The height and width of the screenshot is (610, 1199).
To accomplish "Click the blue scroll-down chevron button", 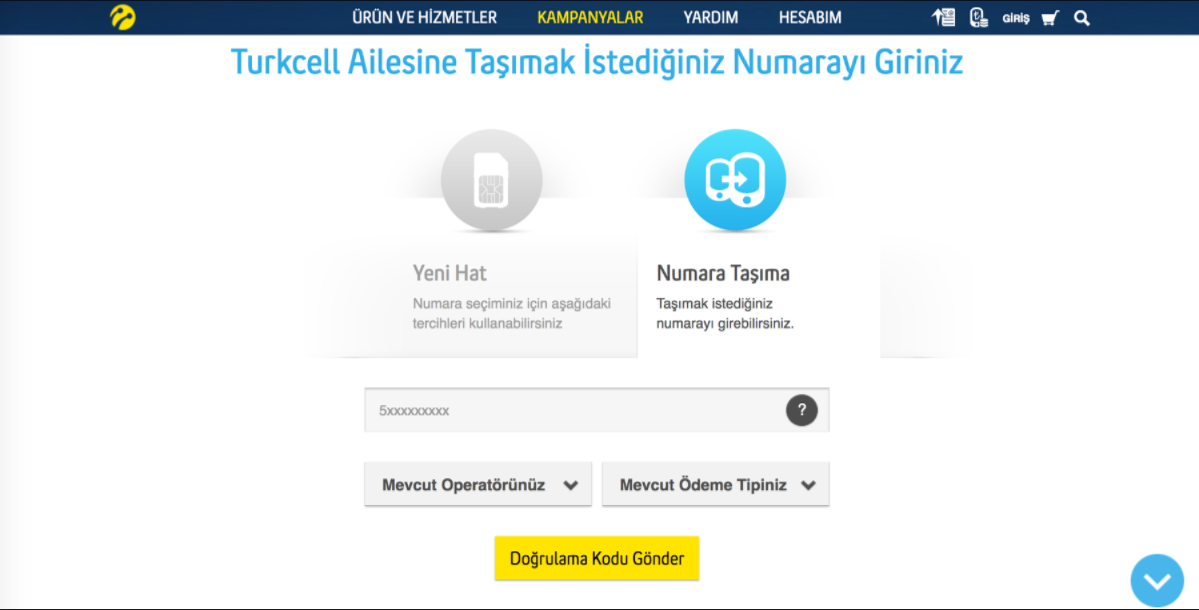I will click(1157, 581).
